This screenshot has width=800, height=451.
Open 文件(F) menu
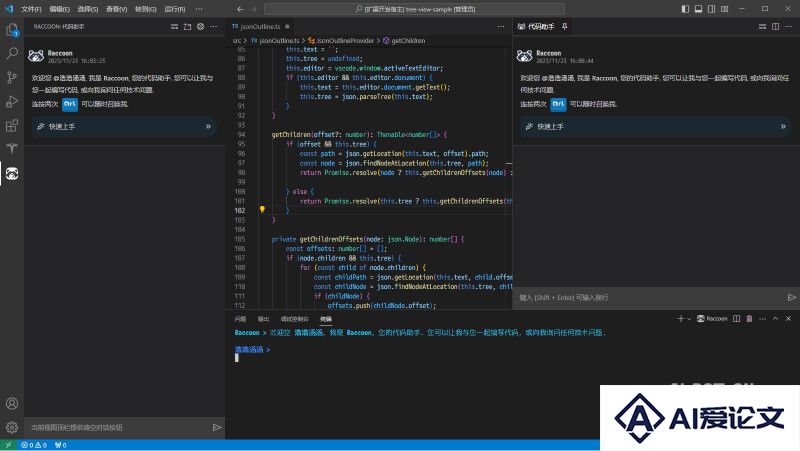point(31,9)
